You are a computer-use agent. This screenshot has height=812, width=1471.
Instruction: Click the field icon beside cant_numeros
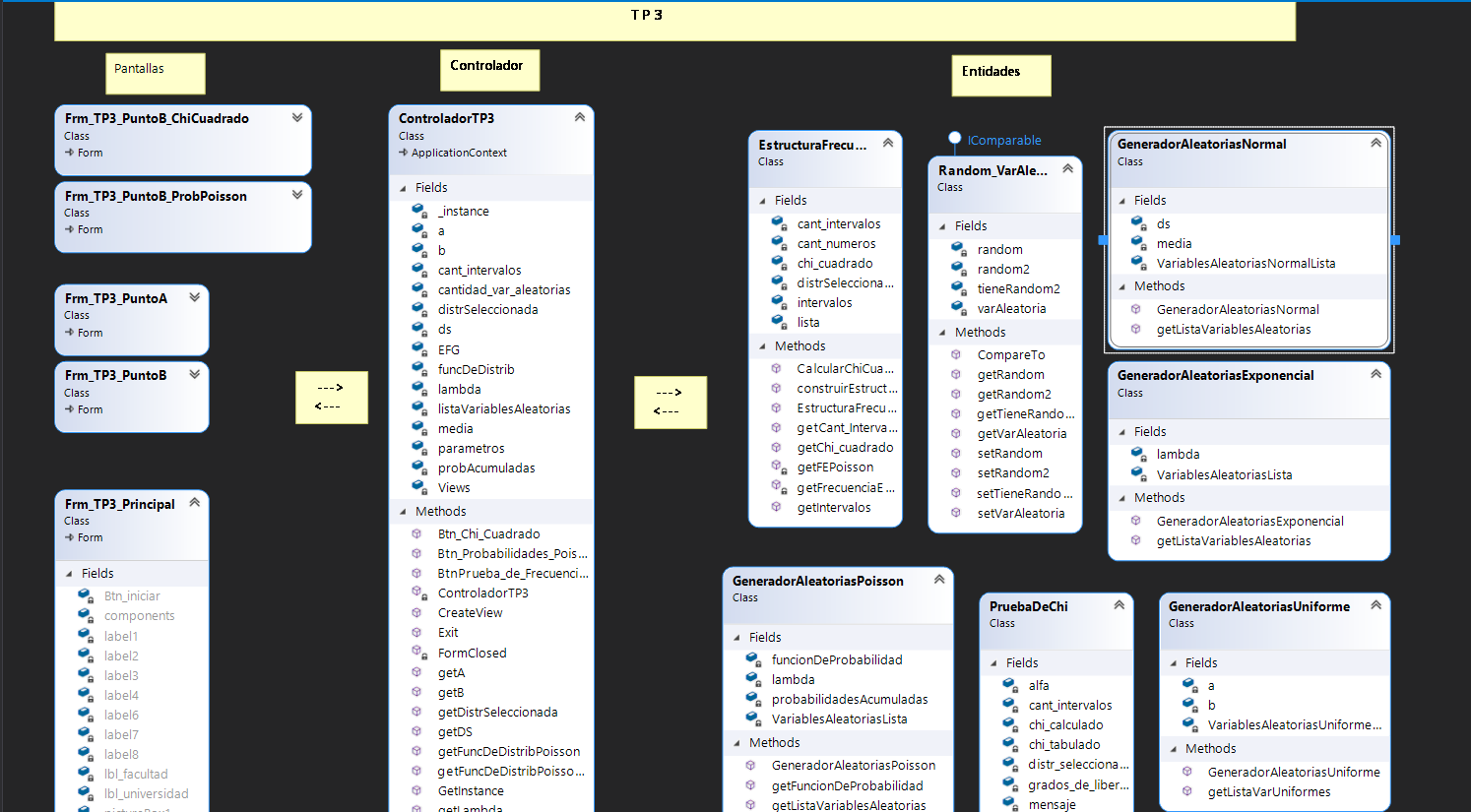[x=778, y=243]
